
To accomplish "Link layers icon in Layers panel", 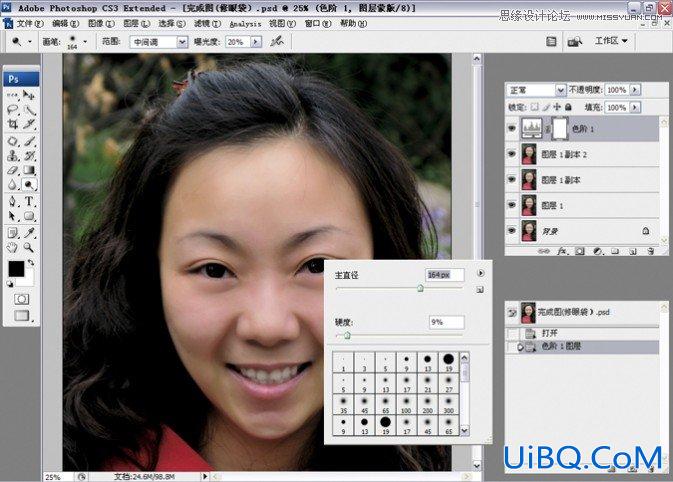I will pos(544,251).
